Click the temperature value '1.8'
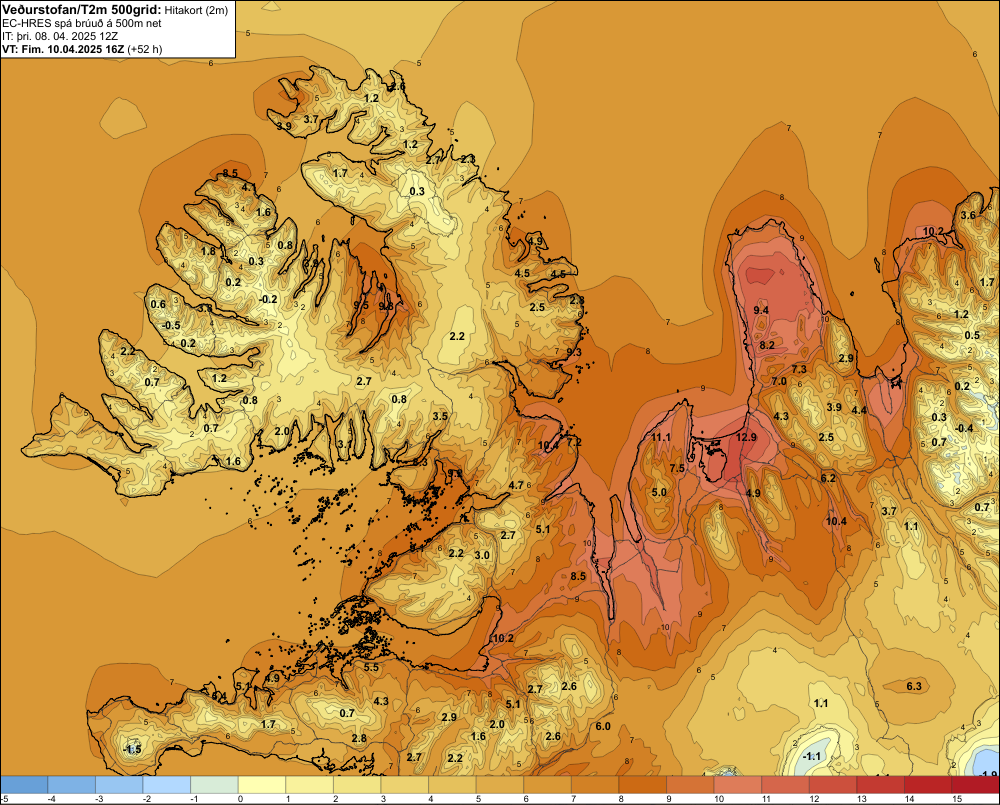1000x805 pixels. [209, 251]
